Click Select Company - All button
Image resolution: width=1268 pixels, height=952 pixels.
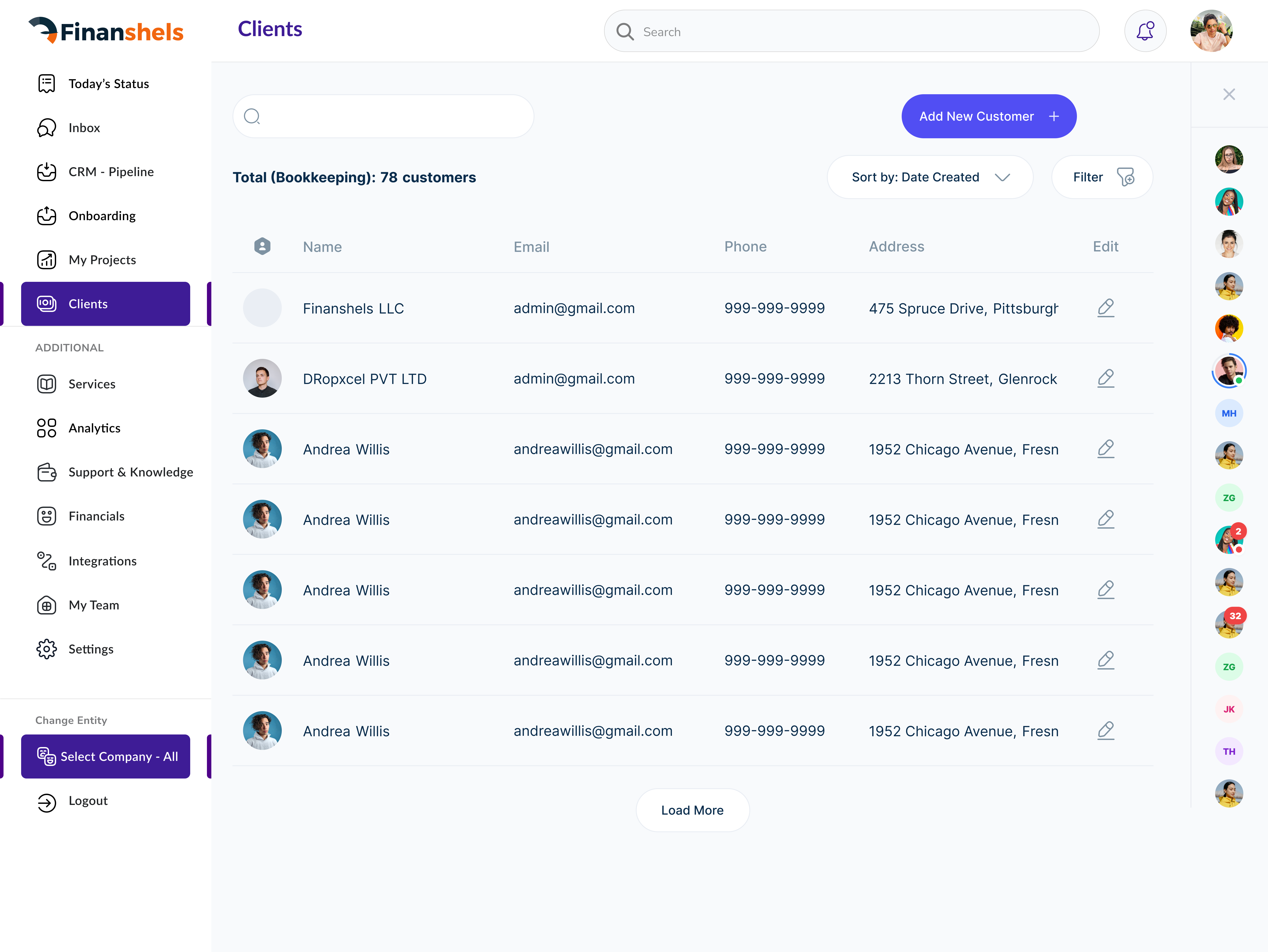coord(105,756)
